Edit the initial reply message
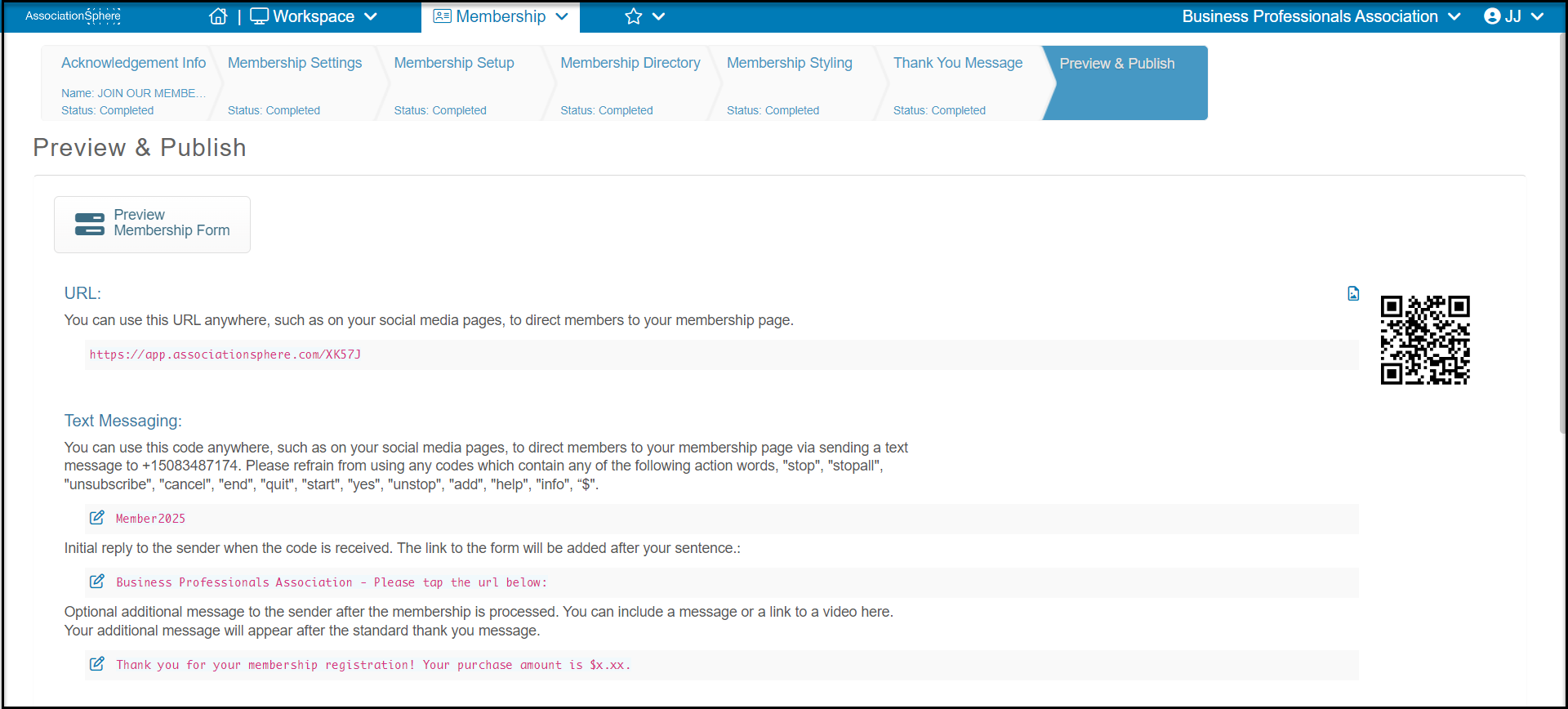 tap(97, 582)
